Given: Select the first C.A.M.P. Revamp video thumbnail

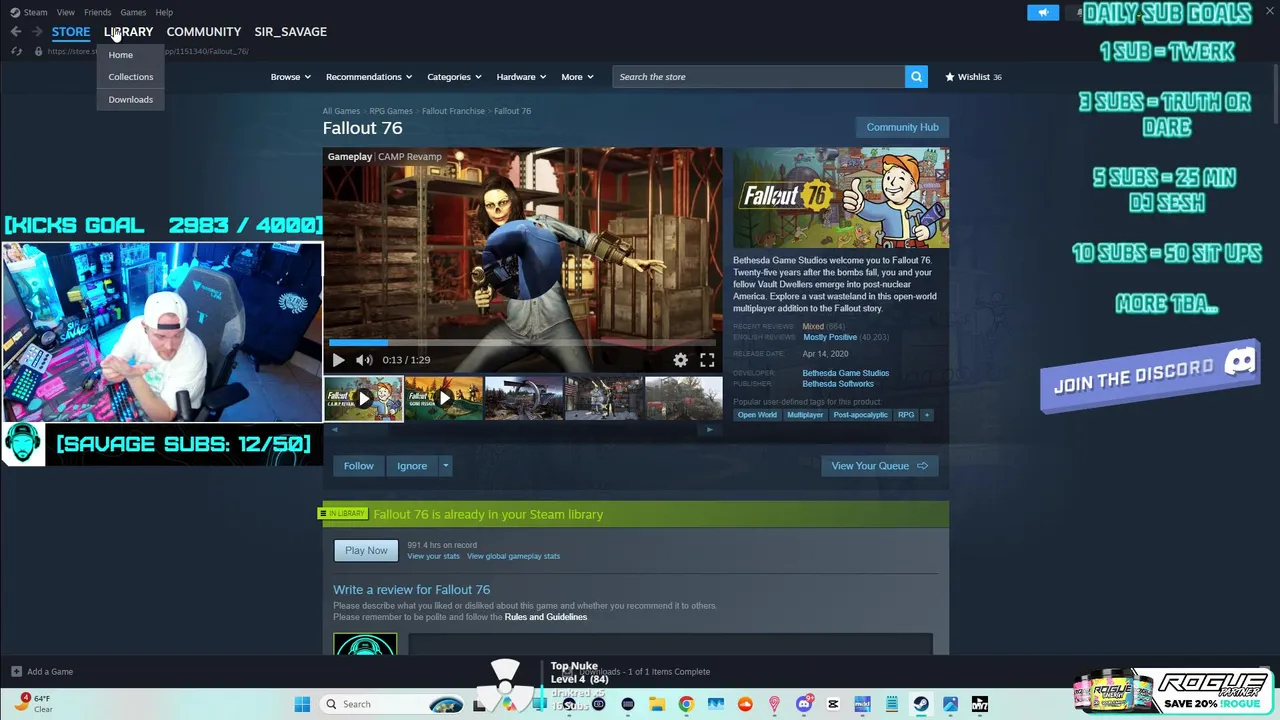Looking at the screenshot, I should click(x=363, y=398).
